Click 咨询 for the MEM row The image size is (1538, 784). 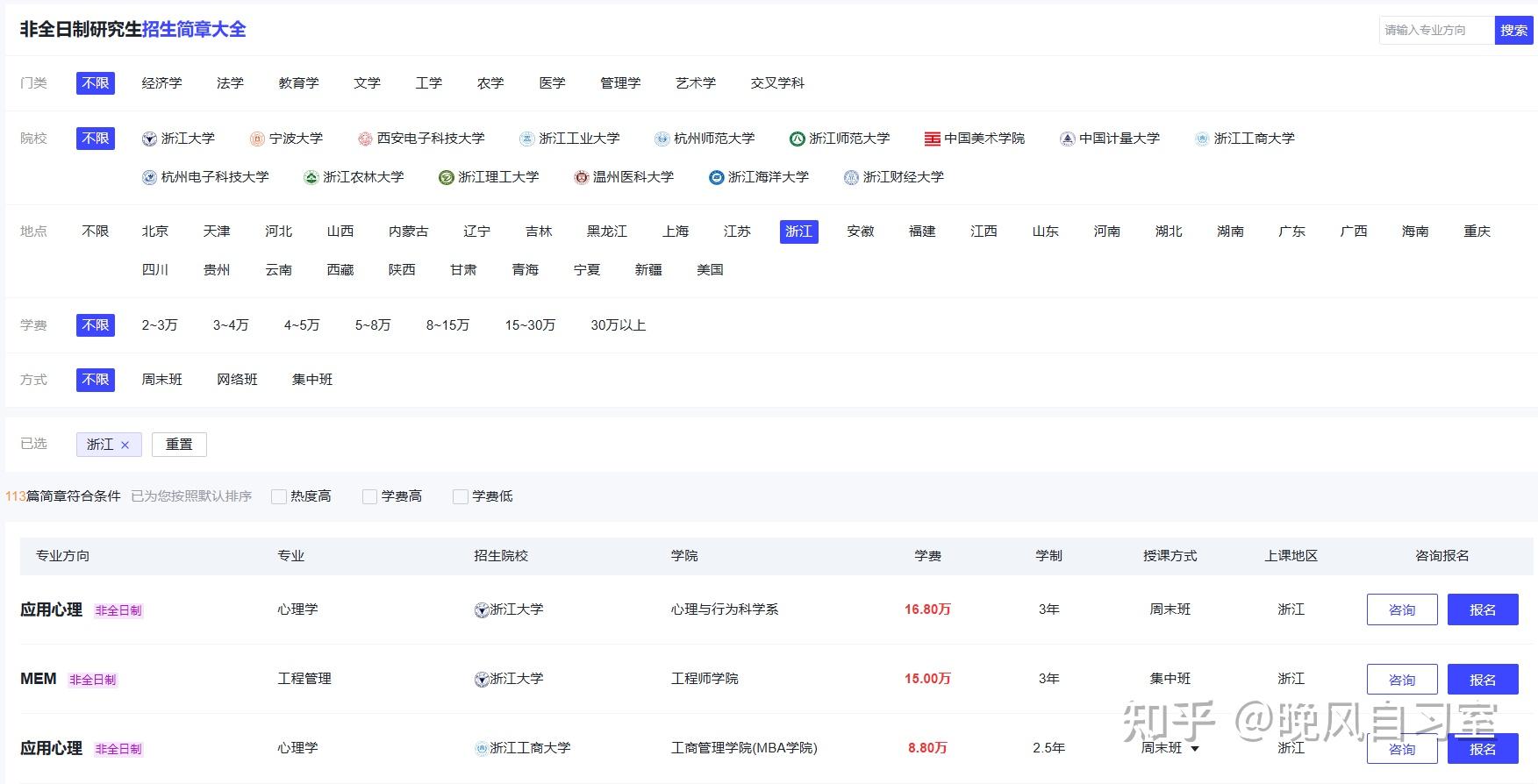coord(1402,680)
